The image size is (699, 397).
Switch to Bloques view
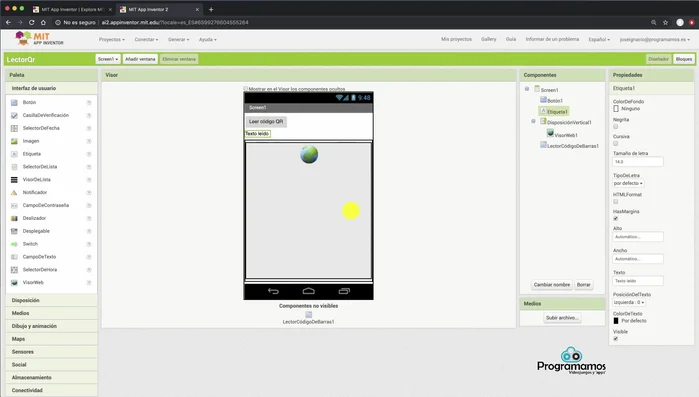coord(683,59)
